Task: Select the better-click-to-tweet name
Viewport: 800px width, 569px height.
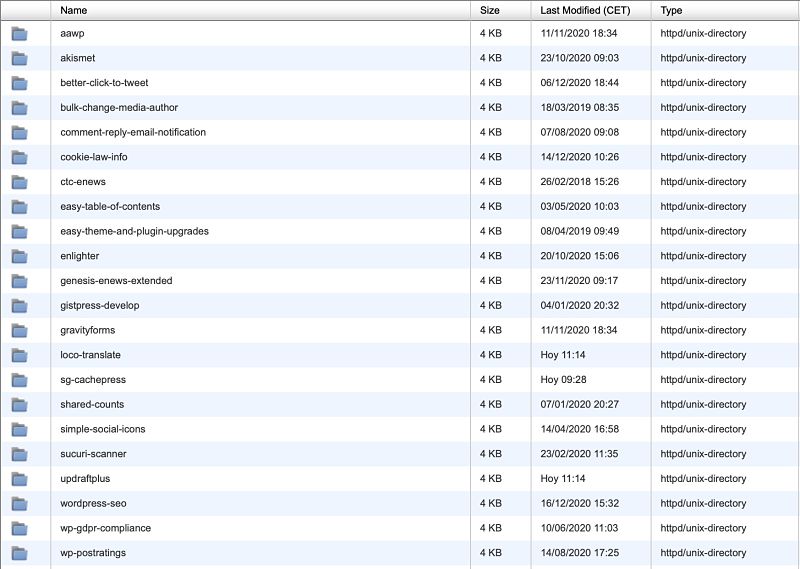Action: [104, 83]
